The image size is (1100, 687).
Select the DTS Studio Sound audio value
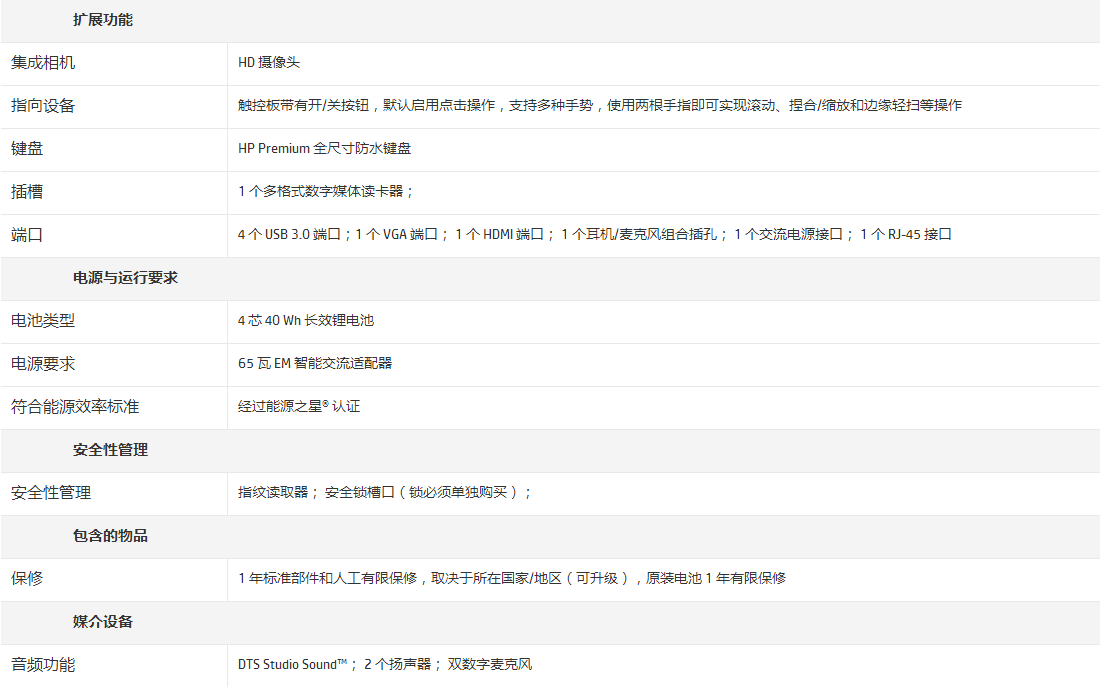pyautogui.click(x=292, y=665)
